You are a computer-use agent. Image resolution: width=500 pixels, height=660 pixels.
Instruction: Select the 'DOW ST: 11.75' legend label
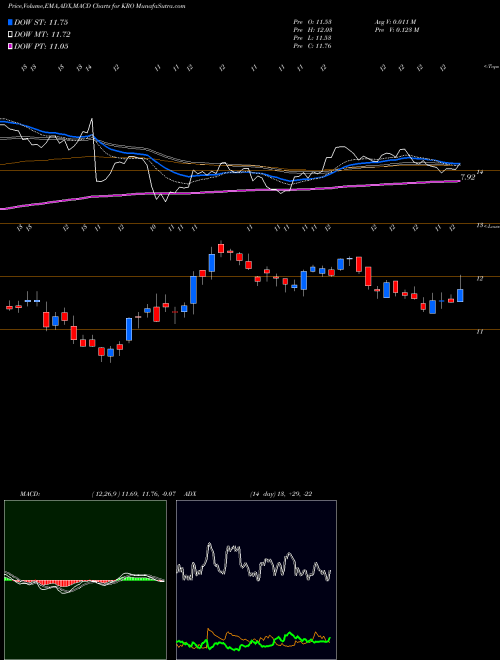coord(41,22)
